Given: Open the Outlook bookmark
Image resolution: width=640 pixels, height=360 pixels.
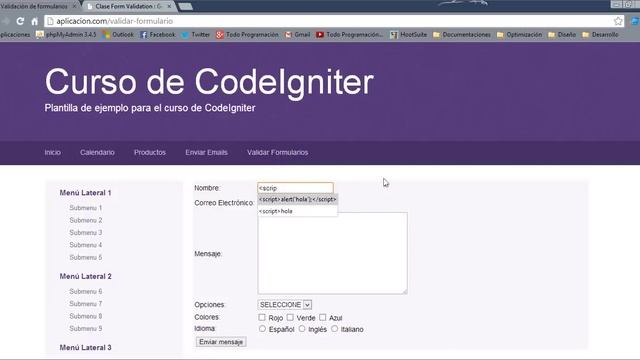Looking at the screenshot, I should pos(118,35).
